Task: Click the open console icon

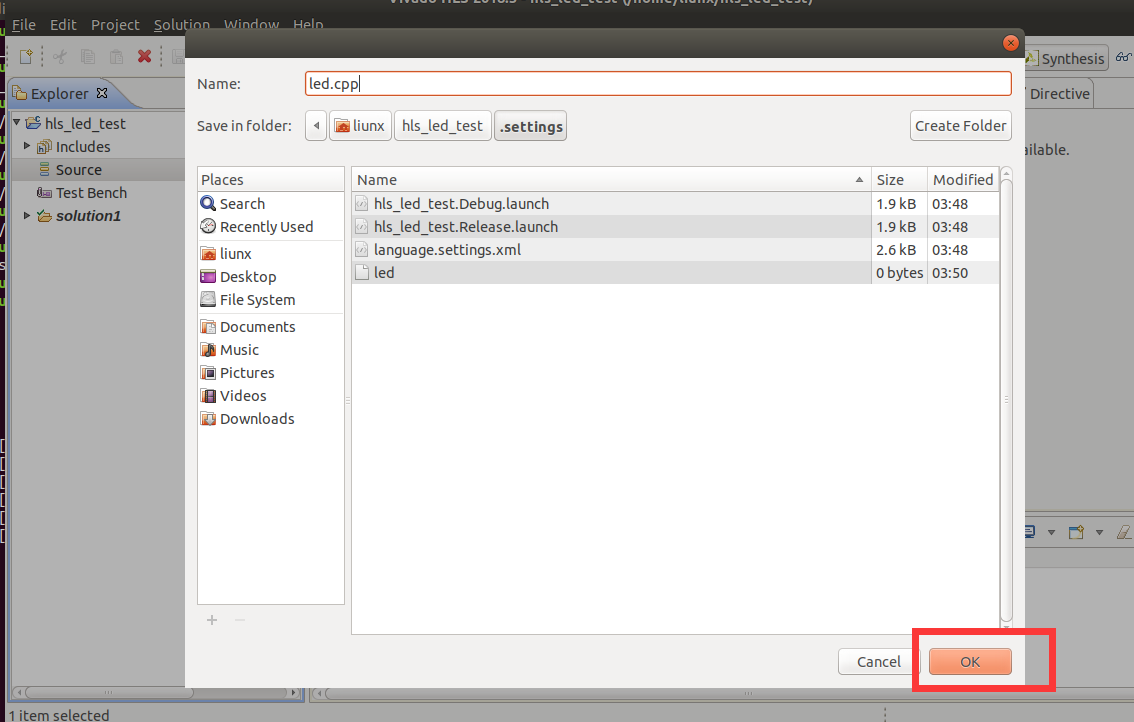Action: pos(1076,532)
